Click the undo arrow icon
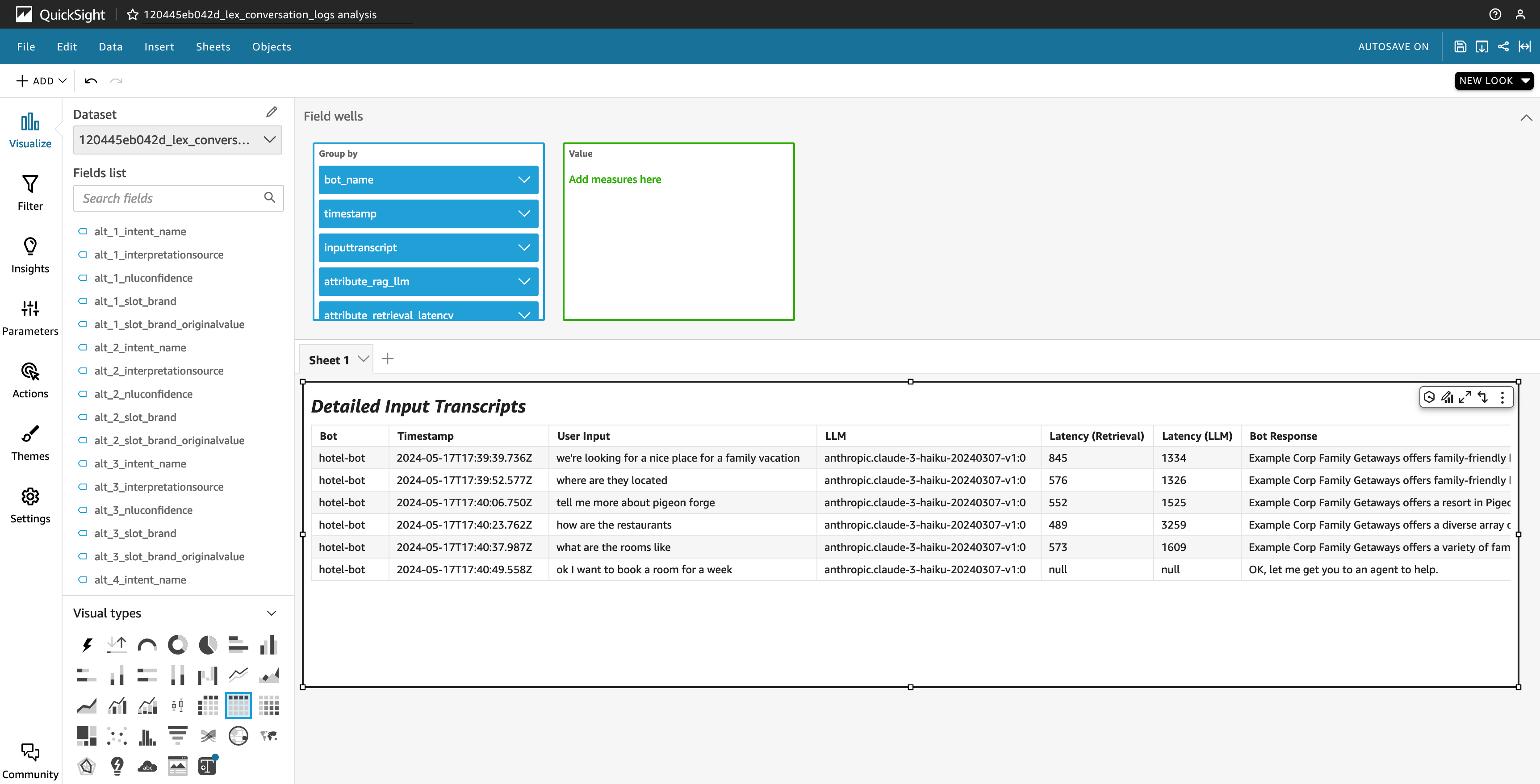Image resolution: width=1540 pixels, height=784 pixels. [91, 81]
